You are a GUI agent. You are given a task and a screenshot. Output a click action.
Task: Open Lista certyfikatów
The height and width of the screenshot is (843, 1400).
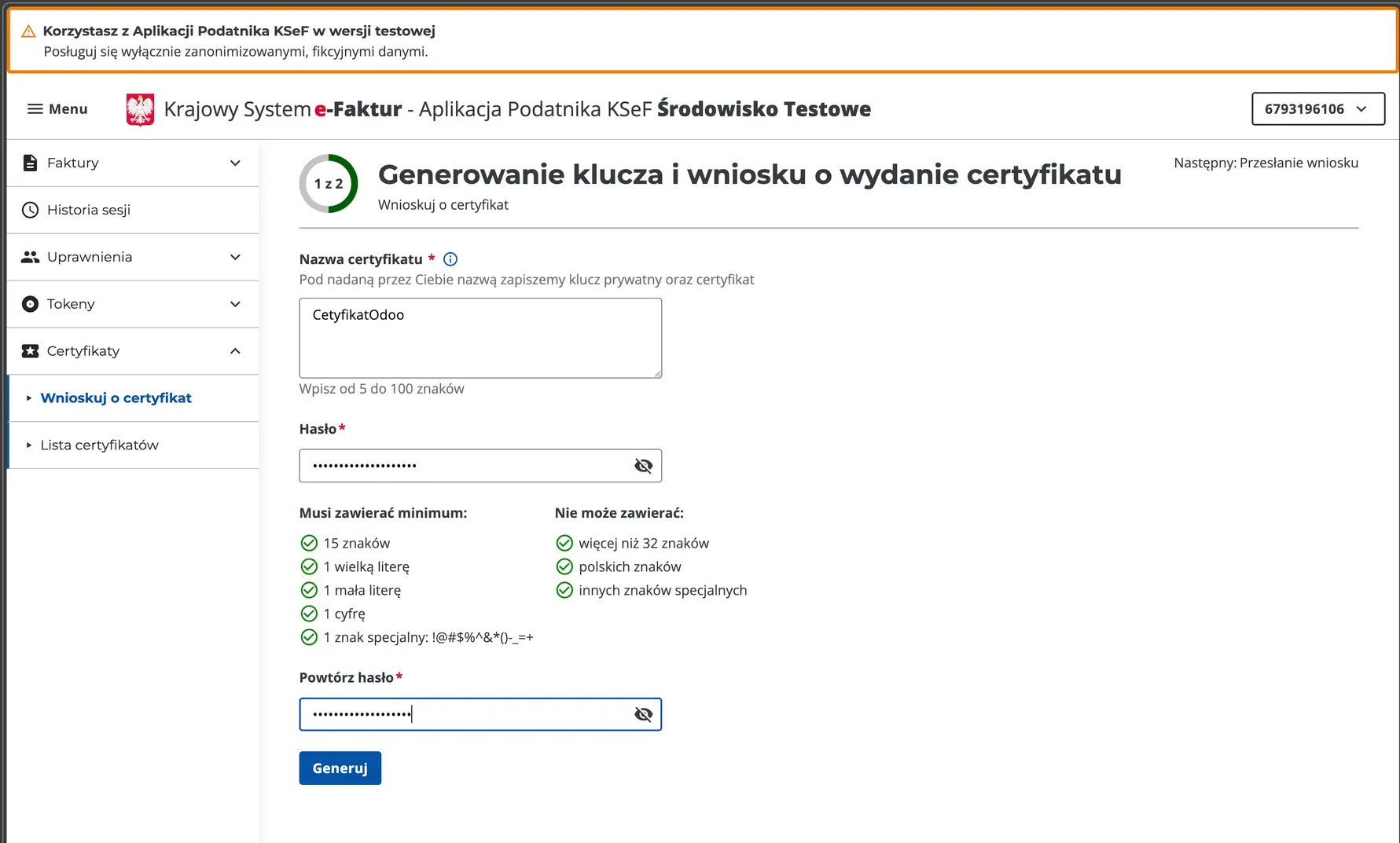click(x=100, y=445)
